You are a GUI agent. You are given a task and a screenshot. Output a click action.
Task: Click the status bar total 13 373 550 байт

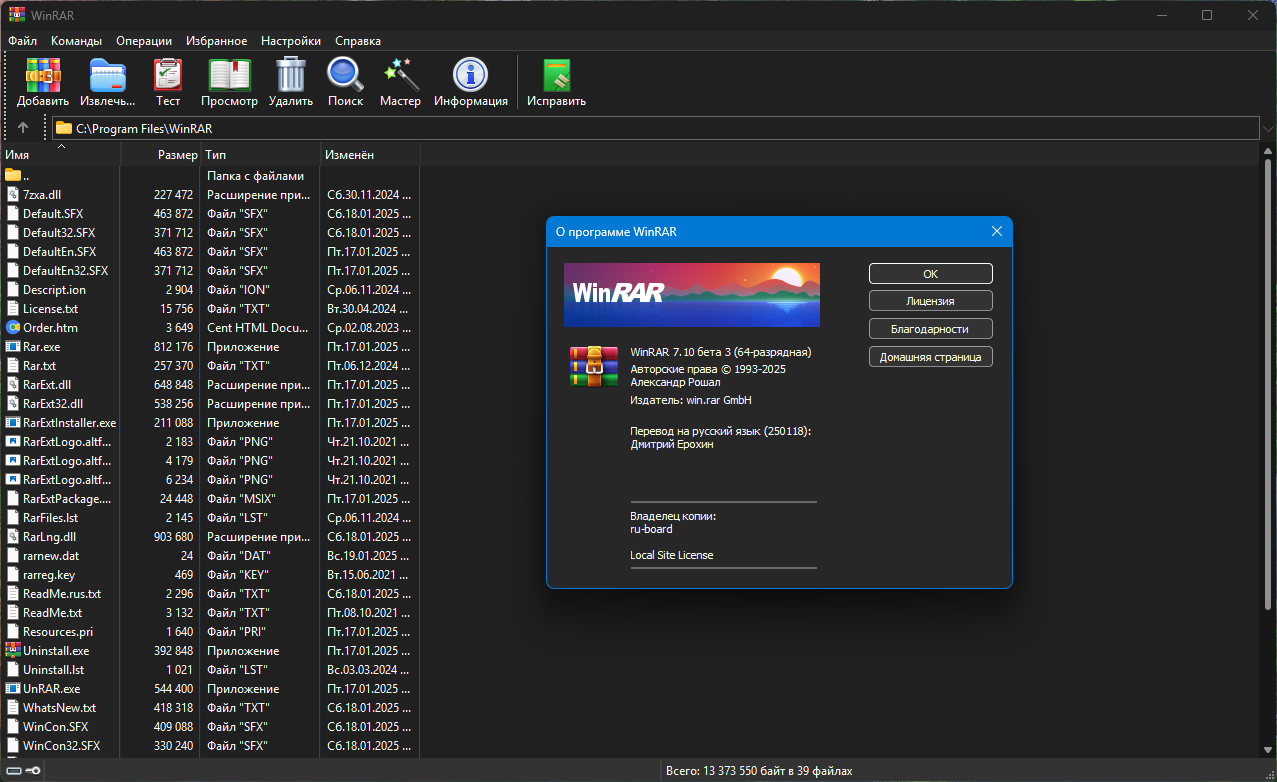click(760, 771)
